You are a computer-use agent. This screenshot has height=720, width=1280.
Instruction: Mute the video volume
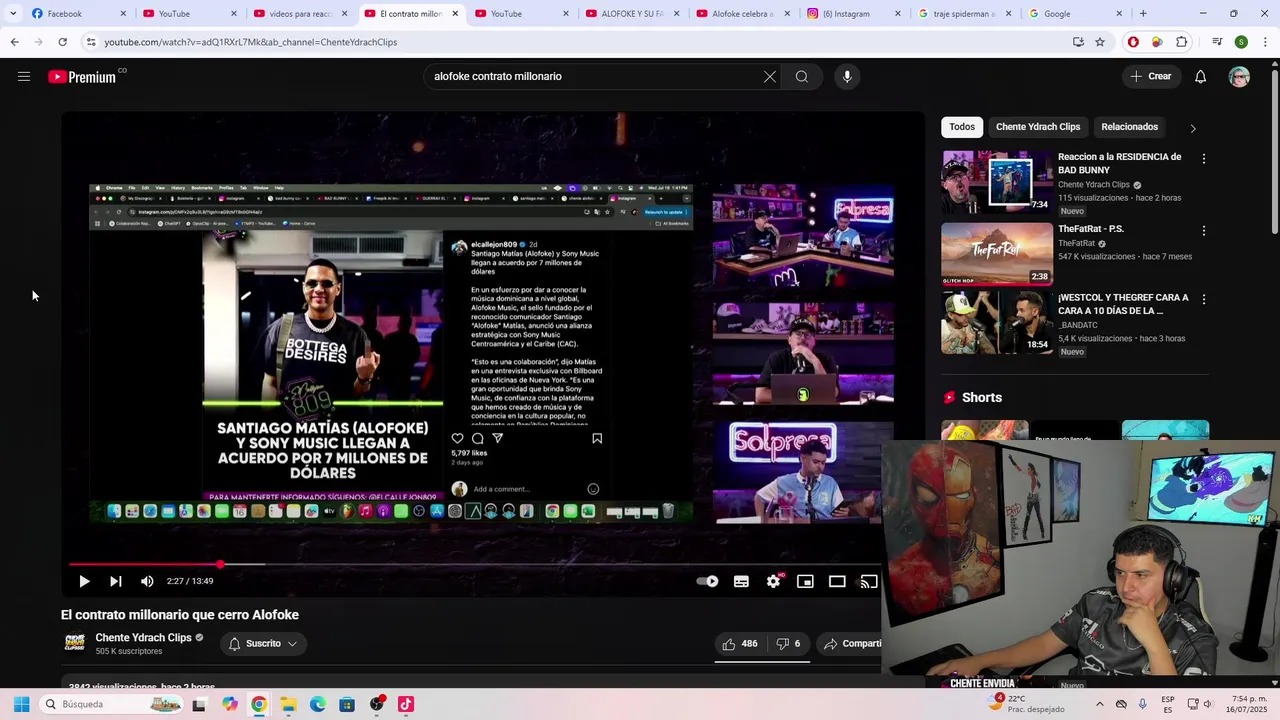147,581
